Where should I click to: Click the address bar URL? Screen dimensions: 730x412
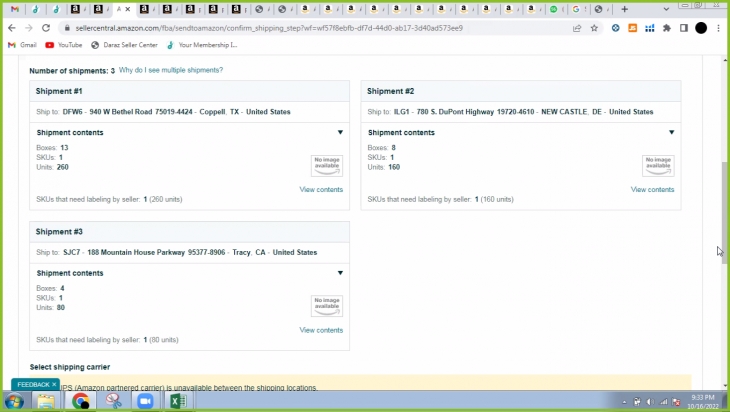269,28
